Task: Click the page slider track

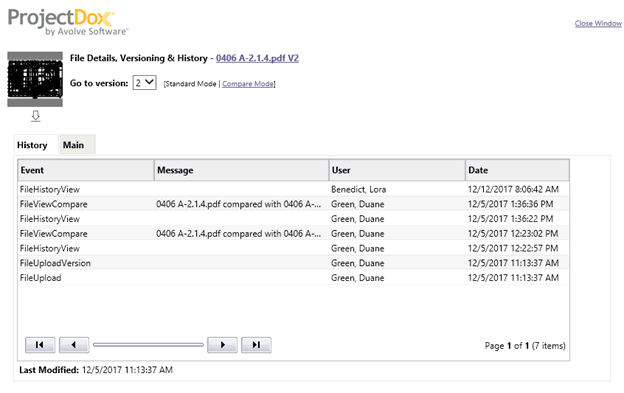Action: pos(148,345)
